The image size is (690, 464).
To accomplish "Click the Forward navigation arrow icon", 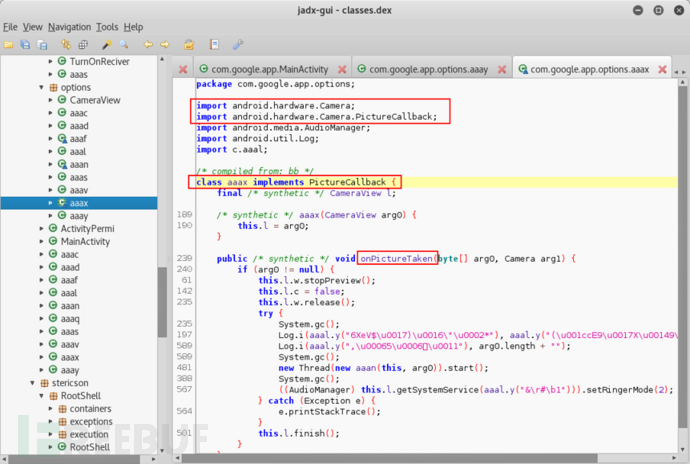I will click(163, 45).
